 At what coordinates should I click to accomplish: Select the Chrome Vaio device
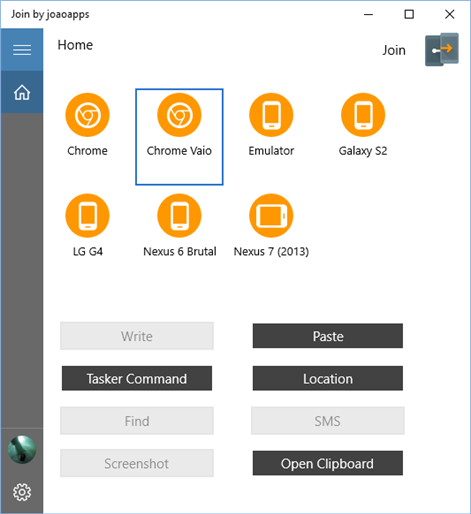pyautogui.click(x=179, y=137)
